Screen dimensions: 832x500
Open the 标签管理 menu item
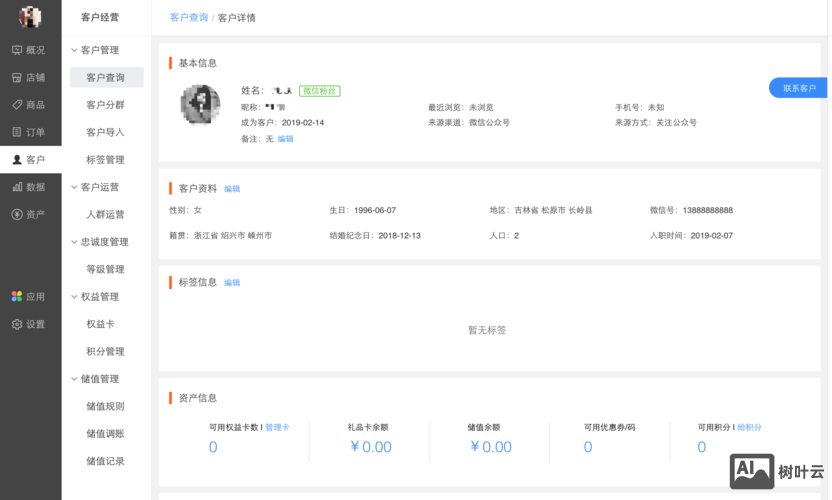coord(105,160)
